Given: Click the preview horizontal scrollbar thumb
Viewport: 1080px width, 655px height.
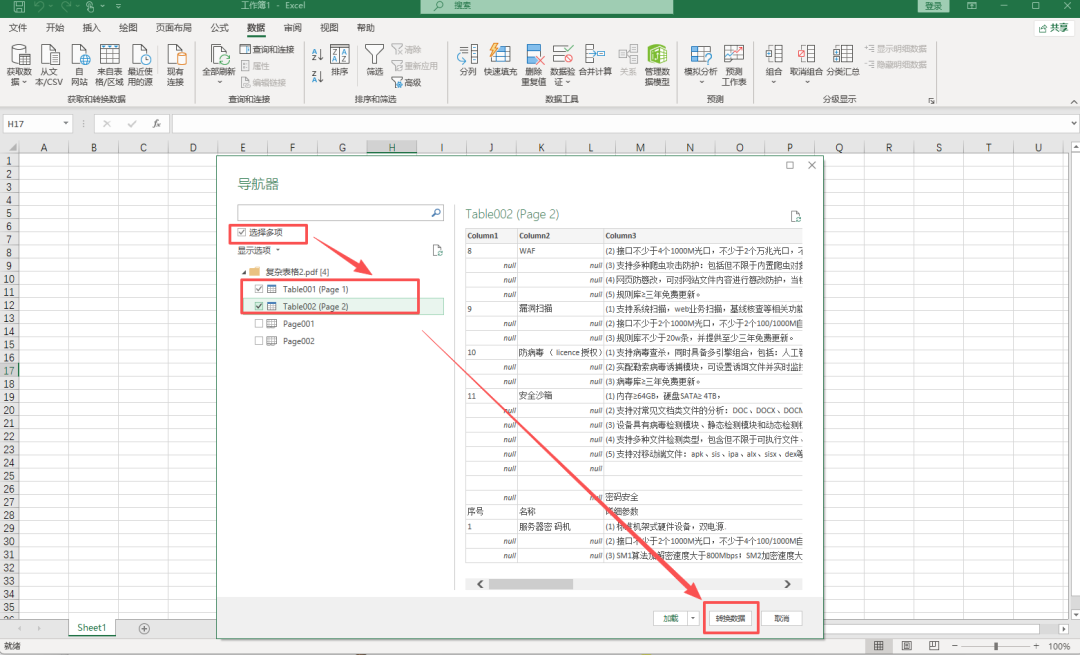Looking at the screenshot, I should tap(530, 584).
